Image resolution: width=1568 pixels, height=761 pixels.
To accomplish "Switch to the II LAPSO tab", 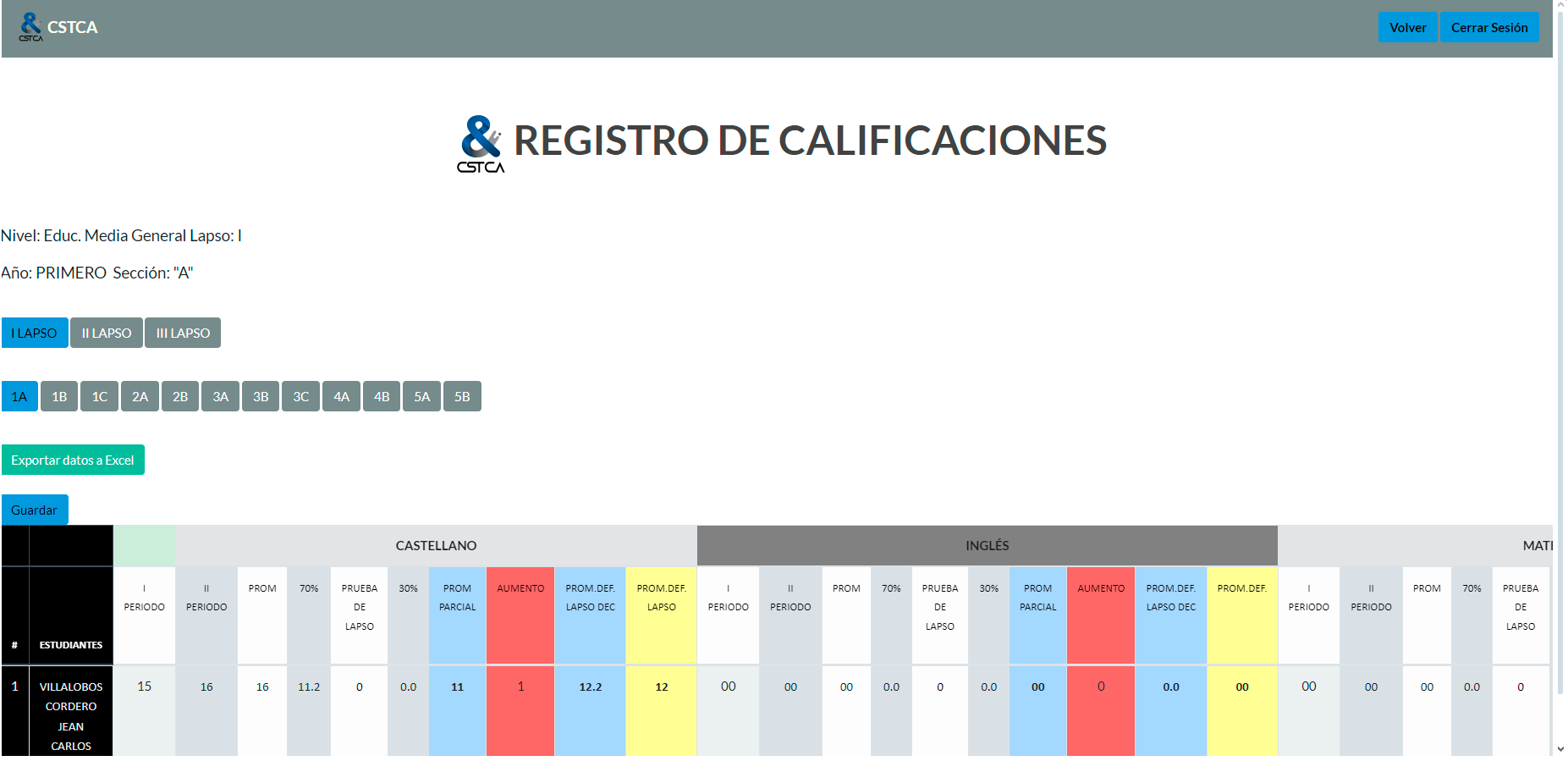I will coord(107,334).
